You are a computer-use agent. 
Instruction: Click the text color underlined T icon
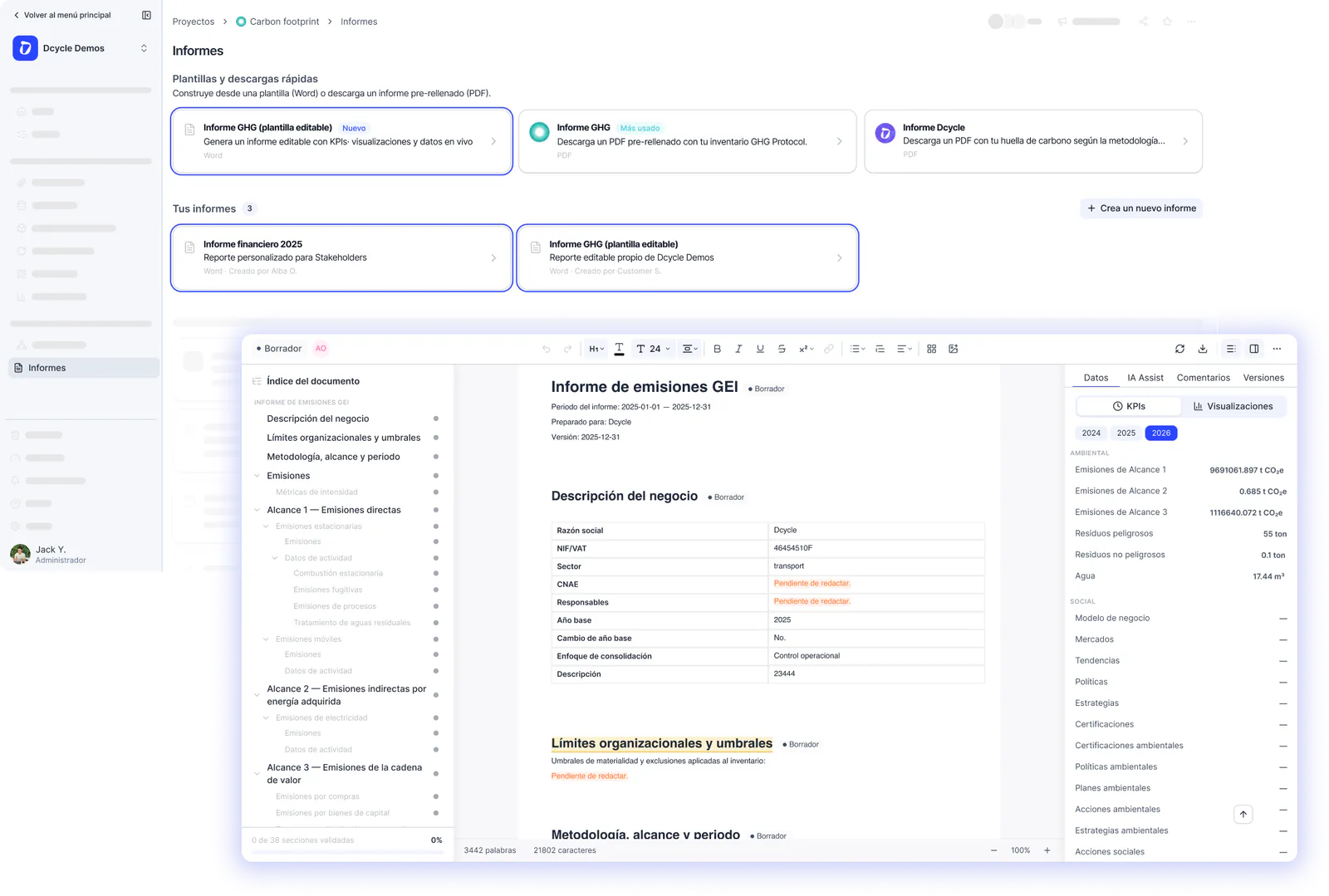(619, 349)
